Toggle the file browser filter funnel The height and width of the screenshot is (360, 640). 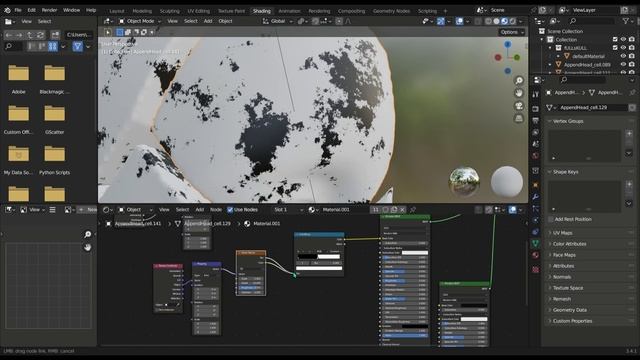click(77, 47)
